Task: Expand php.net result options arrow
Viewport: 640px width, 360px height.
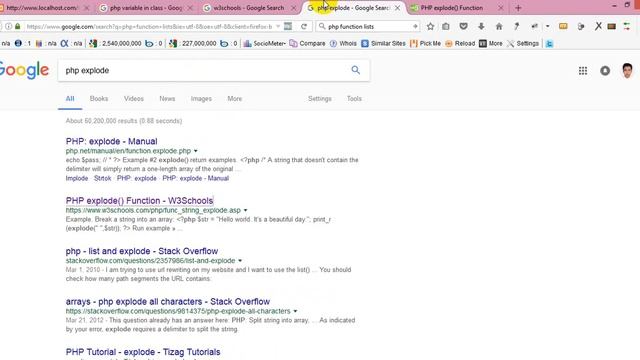Action: tap(196, 151)
